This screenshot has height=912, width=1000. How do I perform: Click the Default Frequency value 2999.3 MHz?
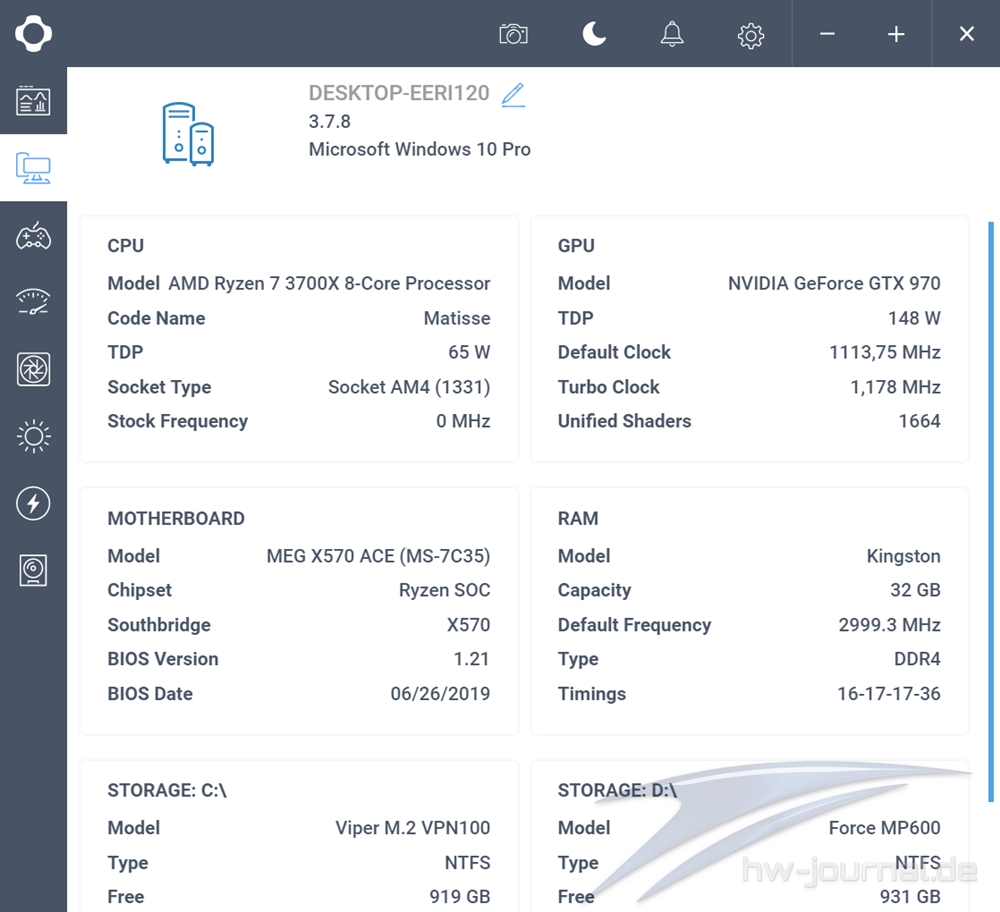(x=889, y=625)
